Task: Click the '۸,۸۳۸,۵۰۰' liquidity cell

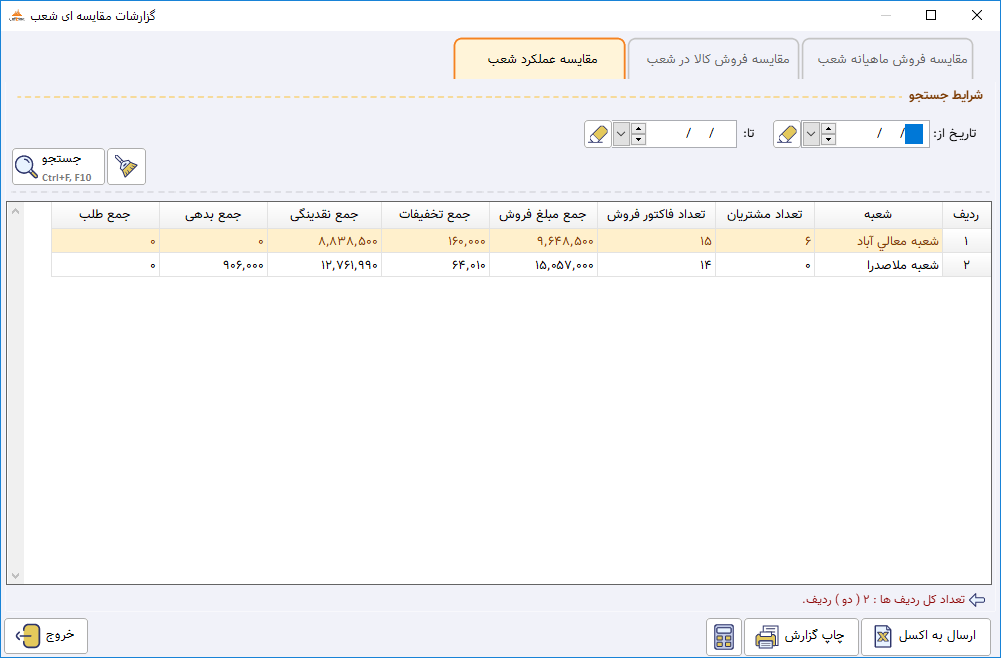Action: coord(324,241)
